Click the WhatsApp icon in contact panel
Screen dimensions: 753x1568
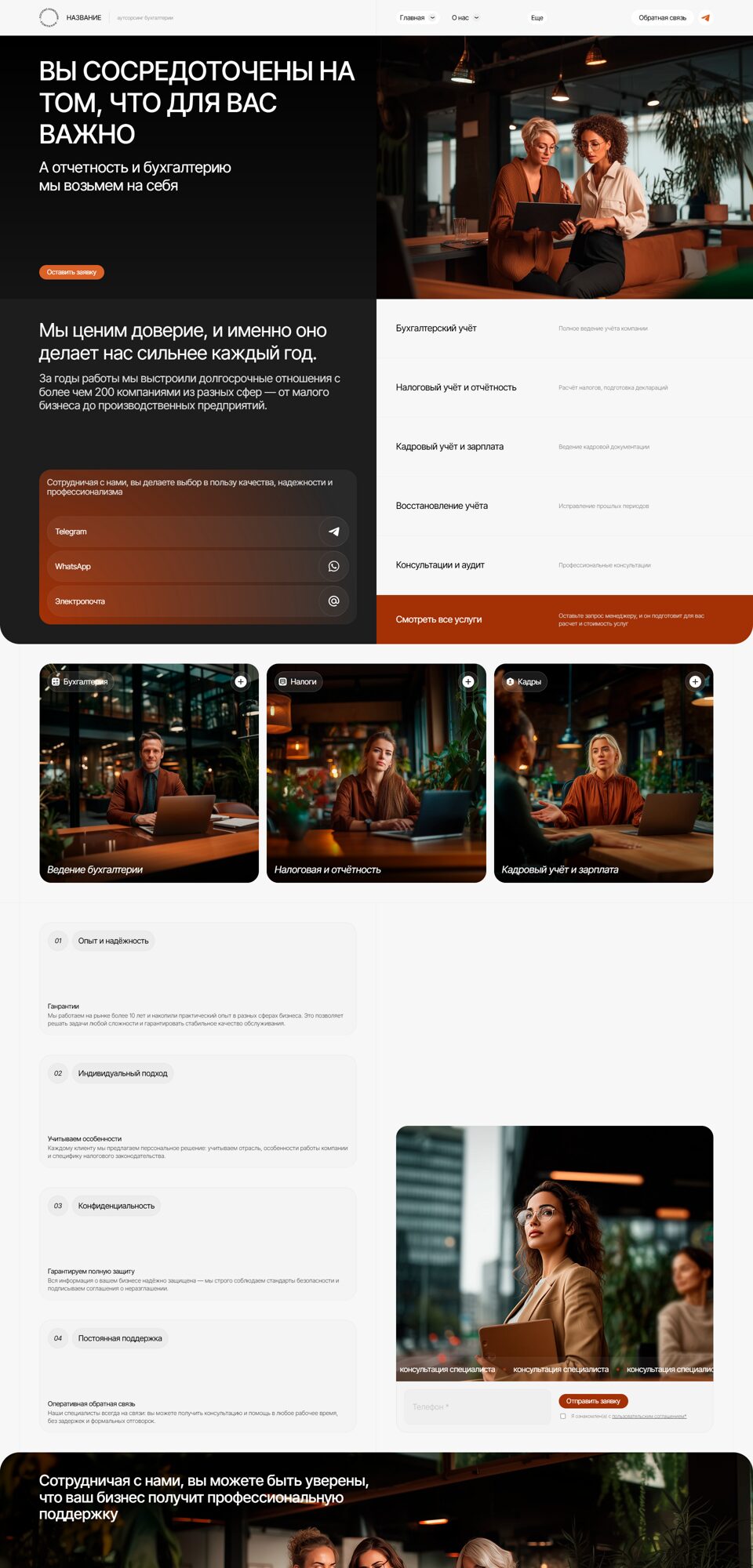(x=333, y=566)
